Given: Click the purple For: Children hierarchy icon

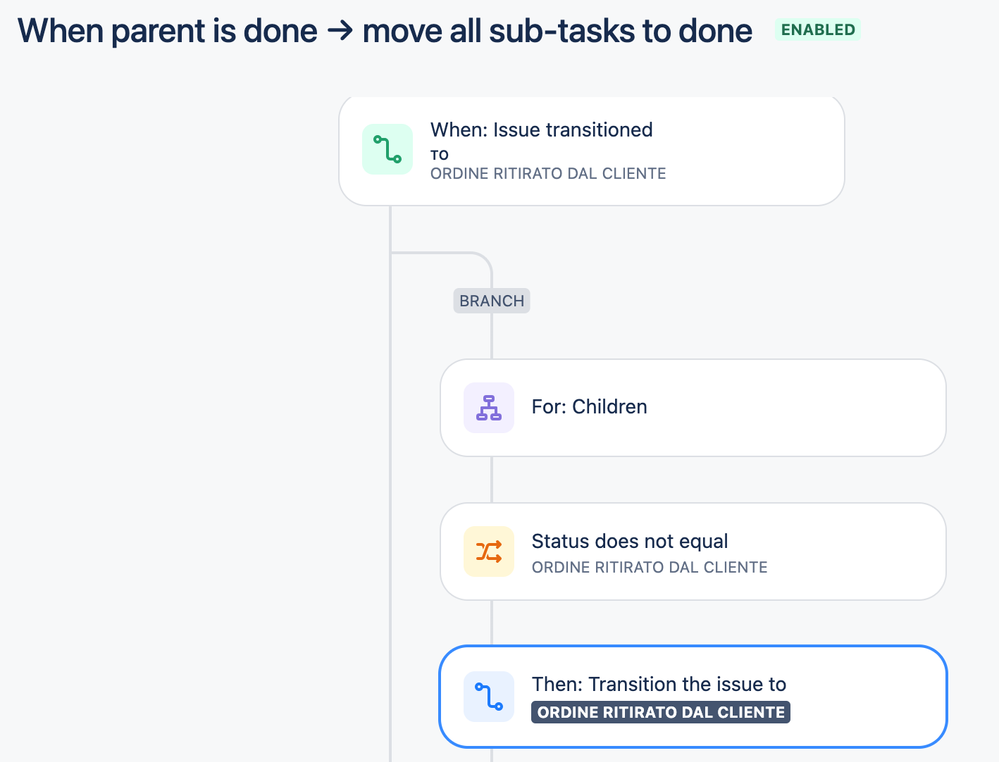Looking at the screenshot, I should point(489,408).
